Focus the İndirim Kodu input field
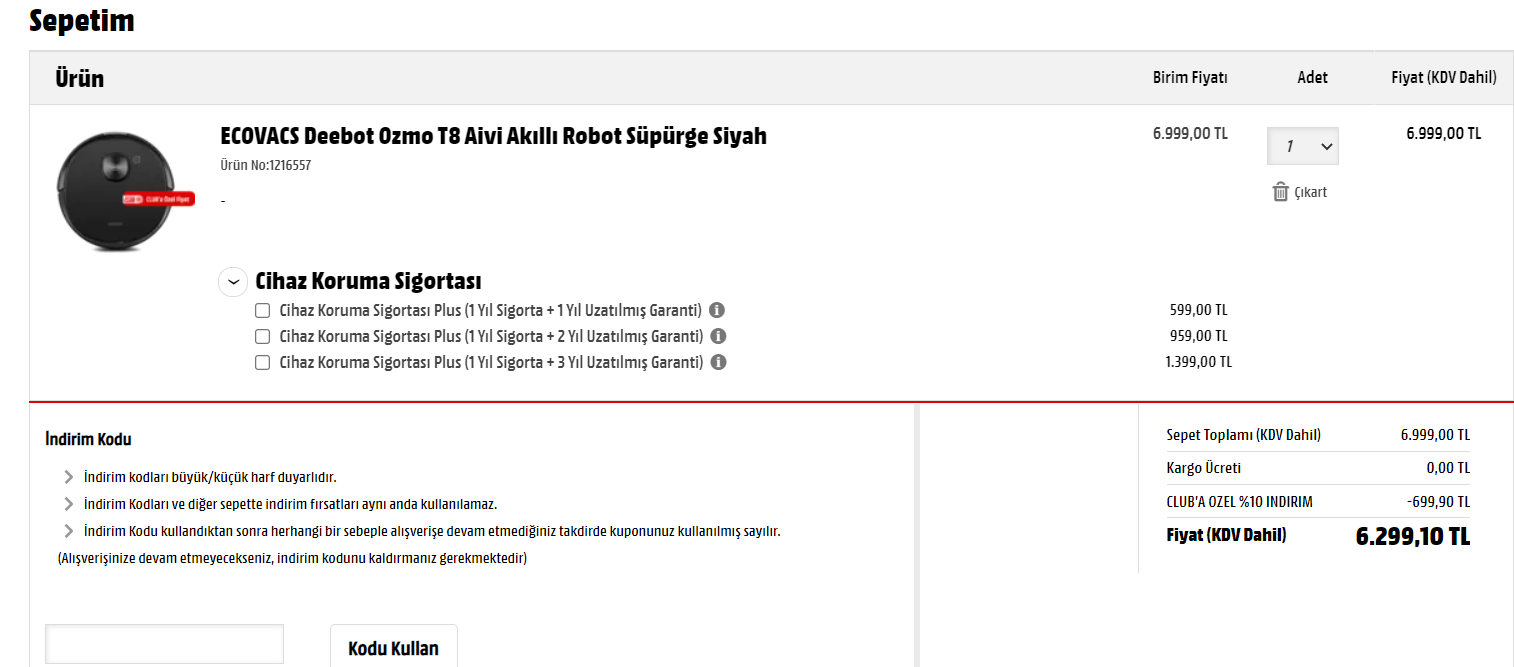Viewport: 1514px width, 667px height. [165, 644]
